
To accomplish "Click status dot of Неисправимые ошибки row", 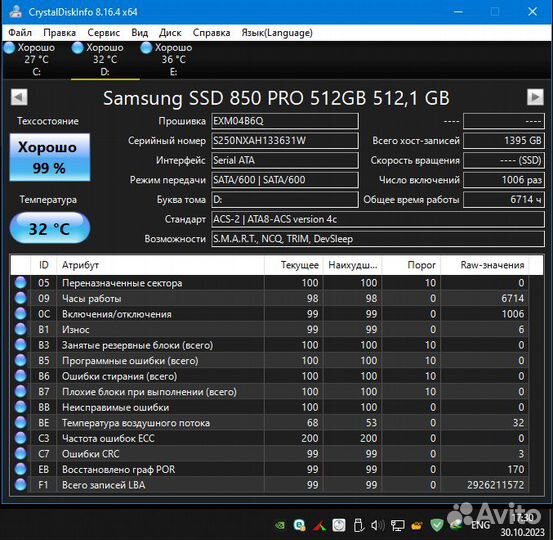I will pos(20,407).
